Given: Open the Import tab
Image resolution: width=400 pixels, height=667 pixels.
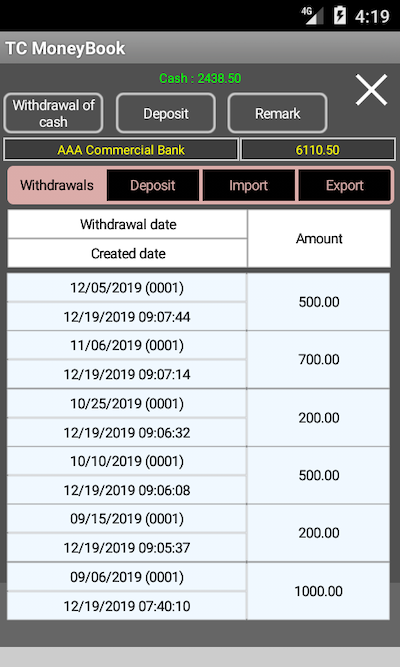Looking at the screenshot, I should 249,185.
